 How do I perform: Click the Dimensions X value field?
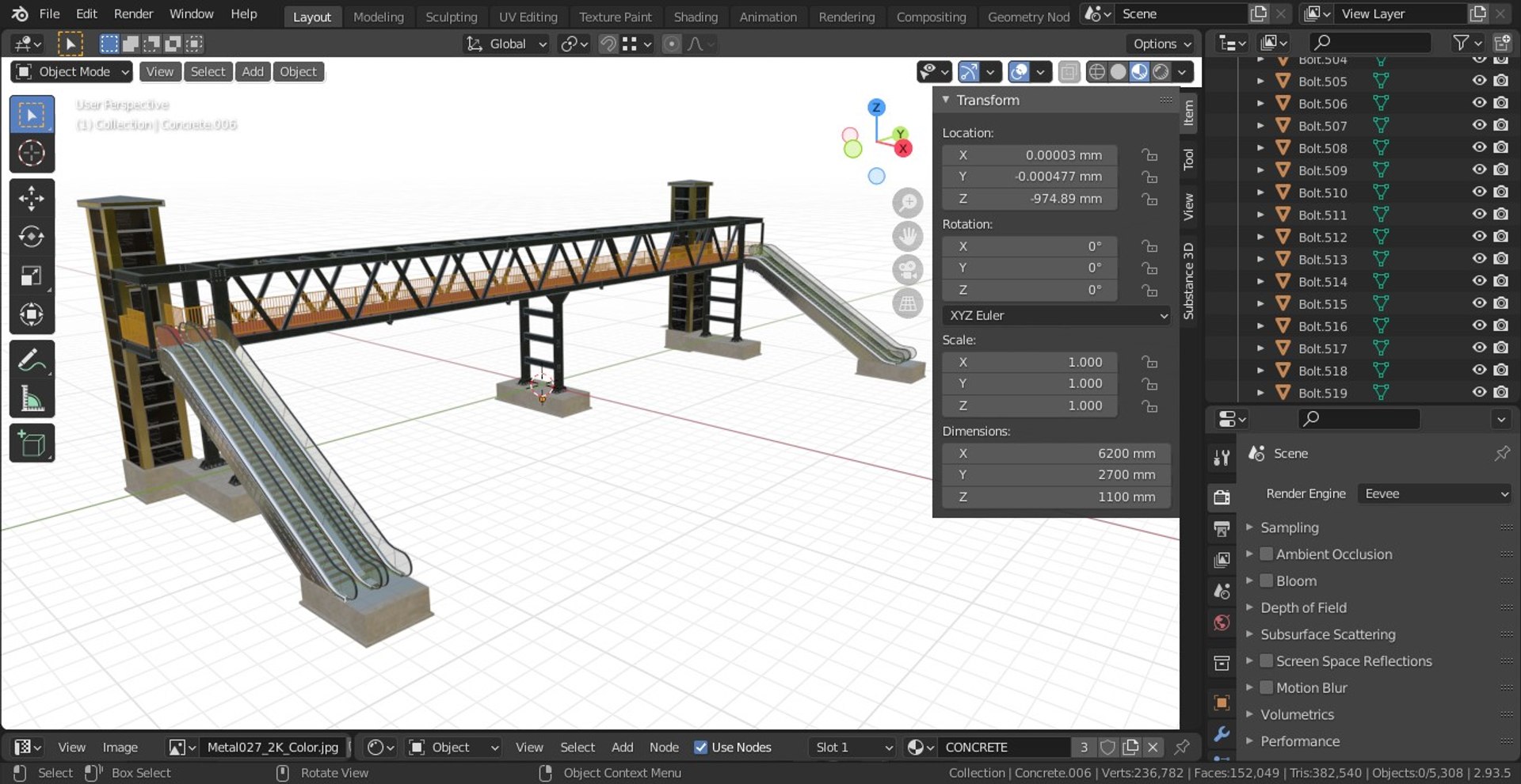point(1056,454)
